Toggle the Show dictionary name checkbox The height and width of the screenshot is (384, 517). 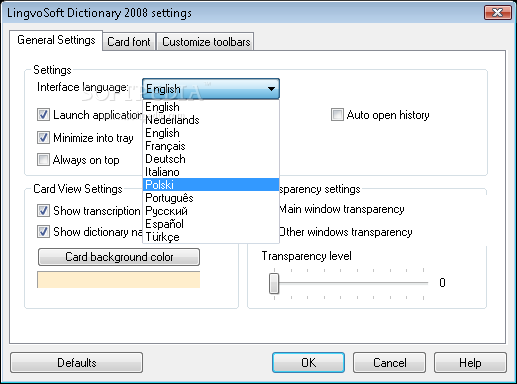coord(43,232)
